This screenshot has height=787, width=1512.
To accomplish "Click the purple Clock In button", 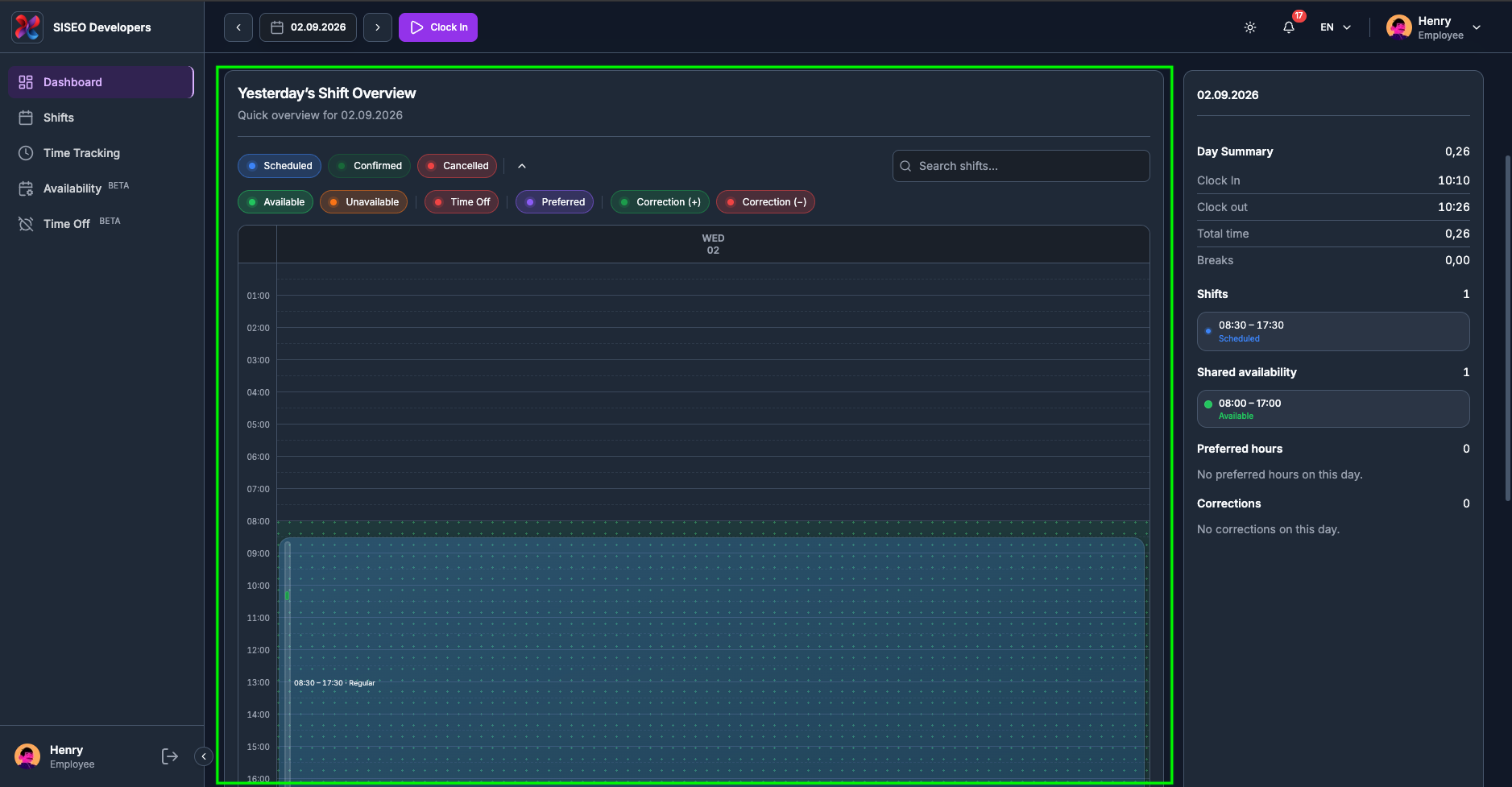I will (438, 27).
